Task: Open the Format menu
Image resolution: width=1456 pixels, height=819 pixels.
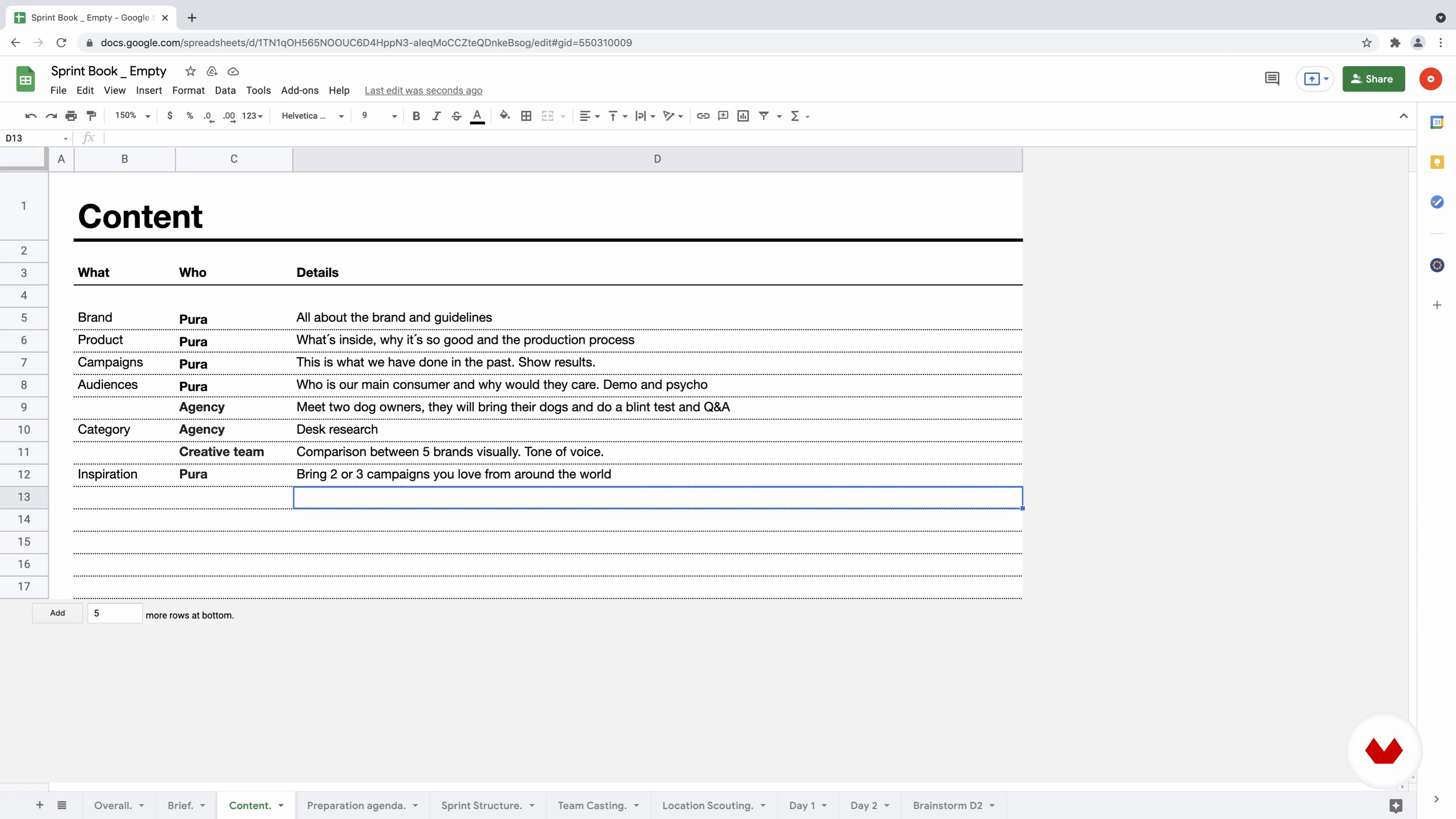Action: click(x=188, y=91)
